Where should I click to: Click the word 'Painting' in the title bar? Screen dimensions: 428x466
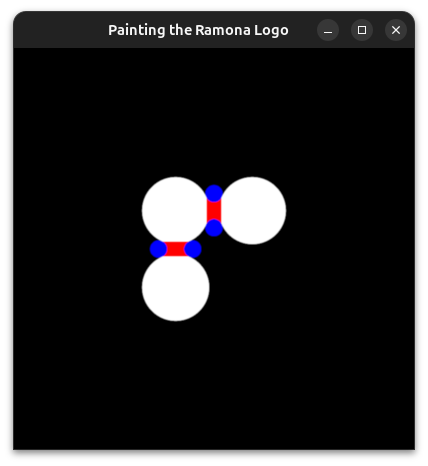pos(137,31)
